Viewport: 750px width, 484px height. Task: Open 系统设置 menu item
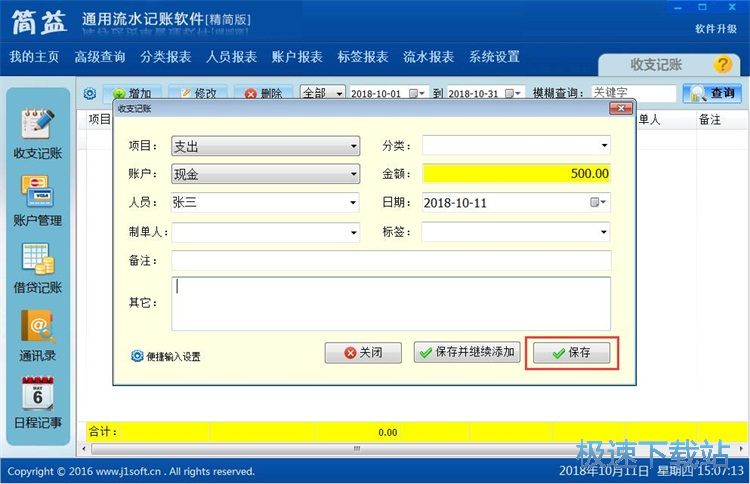tap(494, 57)
